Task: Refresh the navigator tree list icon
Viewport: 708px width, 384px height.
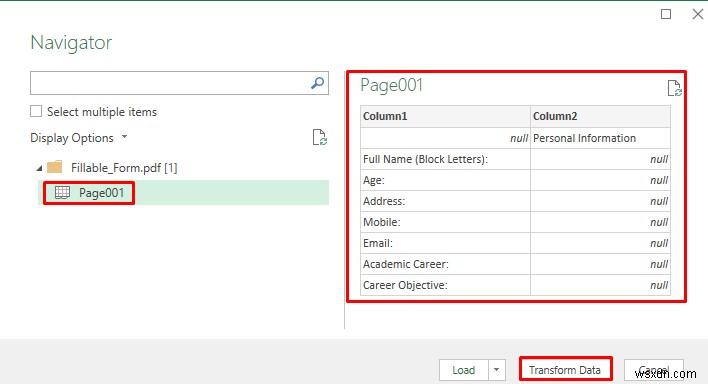Action: point(320,137)
